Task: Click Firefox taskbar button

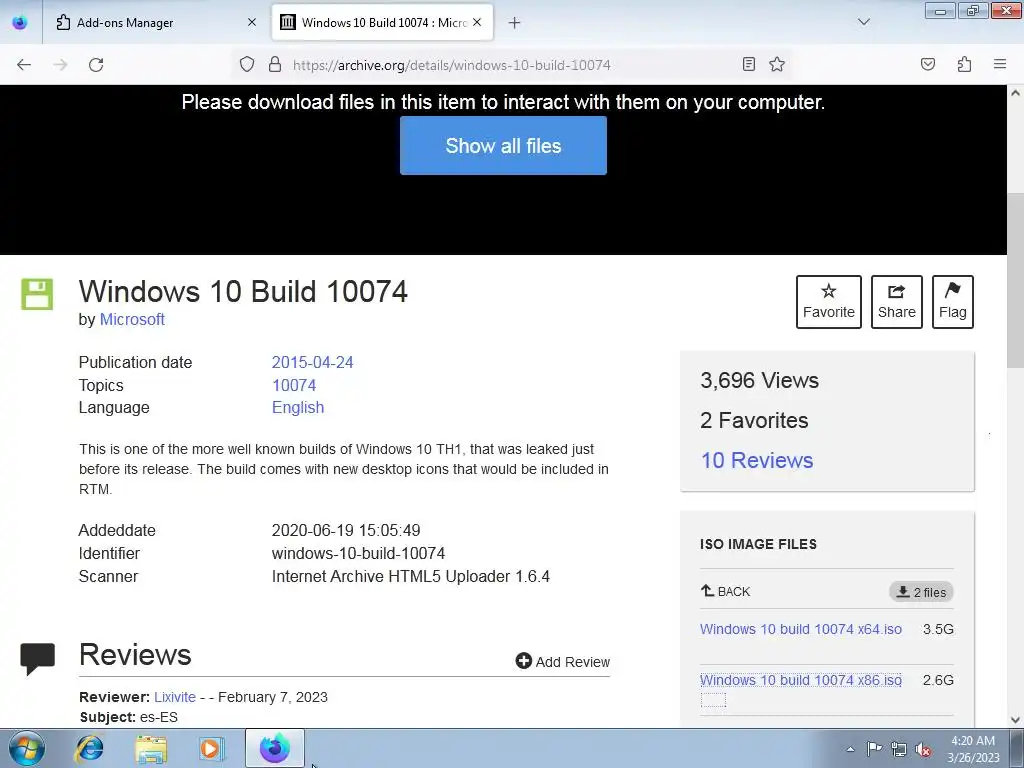Action: tap(275, 748)
